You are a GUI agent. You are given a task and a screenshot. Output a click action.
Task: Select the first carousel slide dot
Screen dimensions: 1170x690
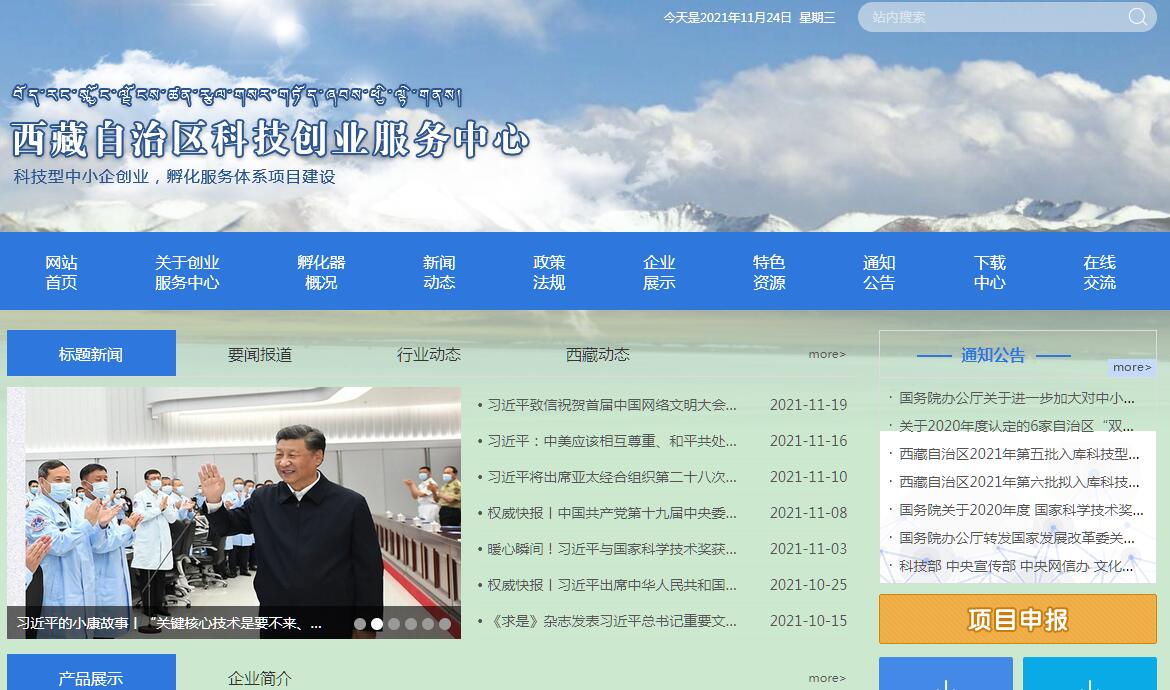coord(360,624)
